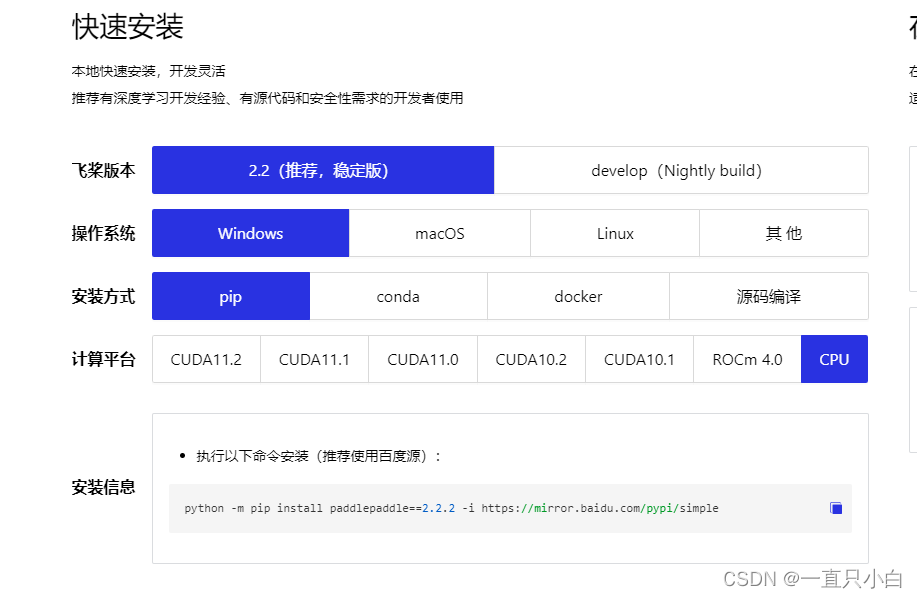Click the 安装信息 row label

click(104, 487)
